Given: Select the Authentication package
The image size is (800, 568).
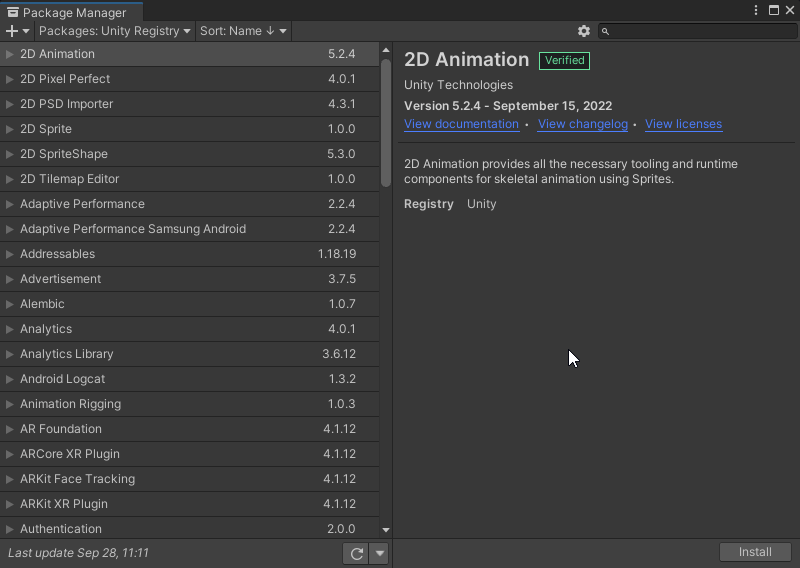Looking at the screenshot, I should click(189, 528).
